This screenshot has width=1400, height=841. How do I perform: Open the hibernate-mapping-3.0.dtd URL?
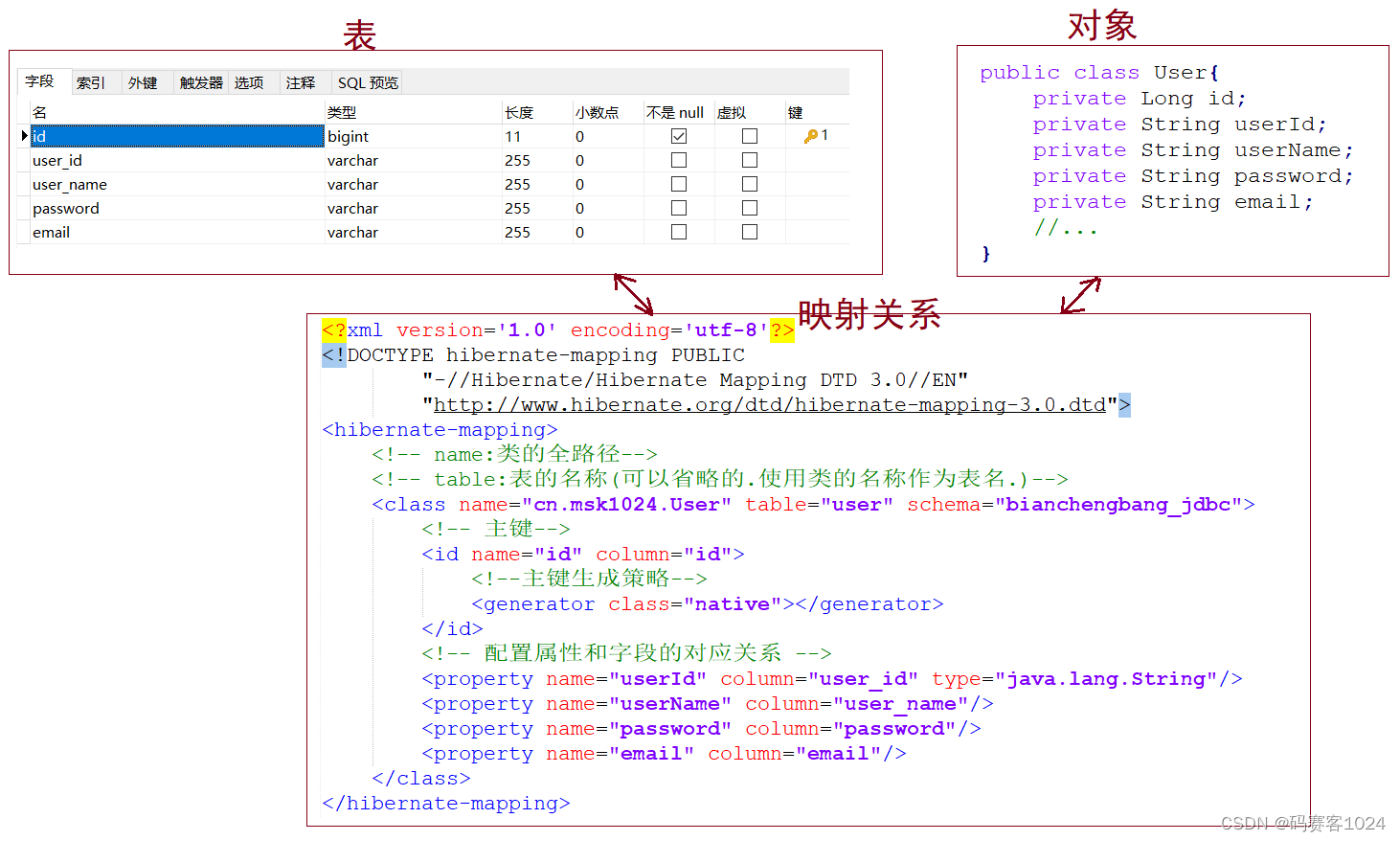pos(770,405)
